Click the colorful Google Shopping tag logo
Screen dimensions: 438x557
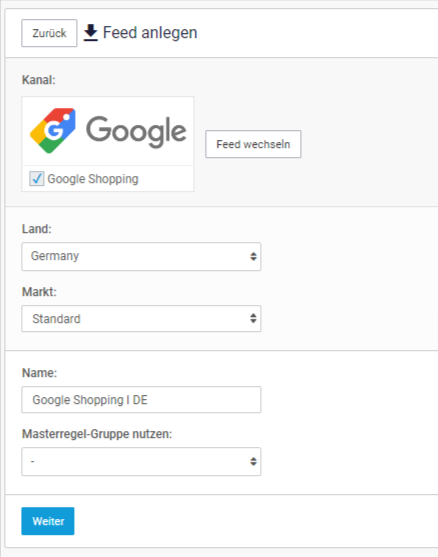[53, 130]
